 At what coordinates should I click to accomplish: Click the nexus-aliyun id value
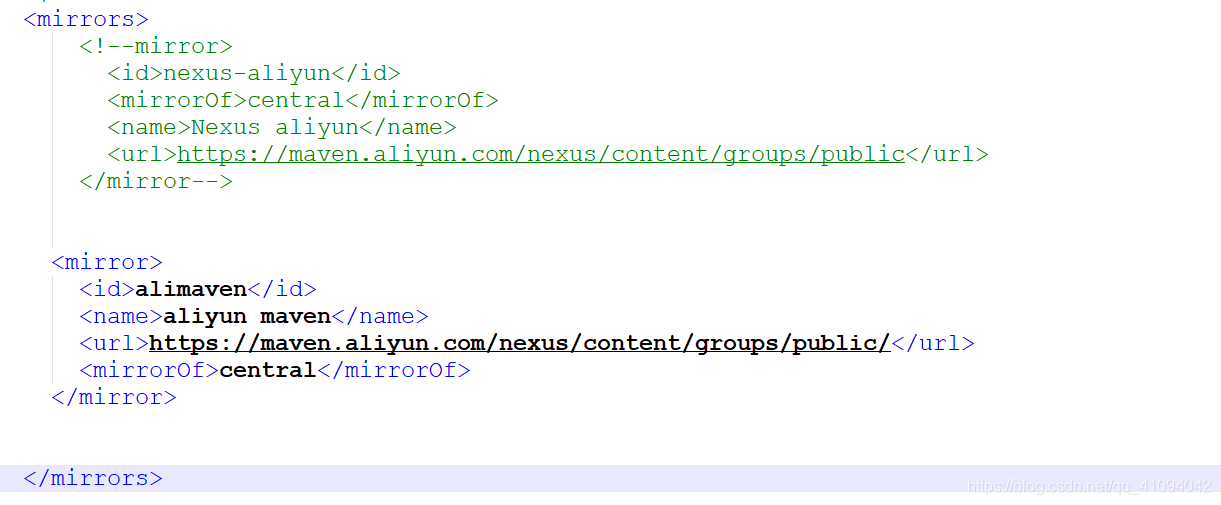[x=246, y=73]
